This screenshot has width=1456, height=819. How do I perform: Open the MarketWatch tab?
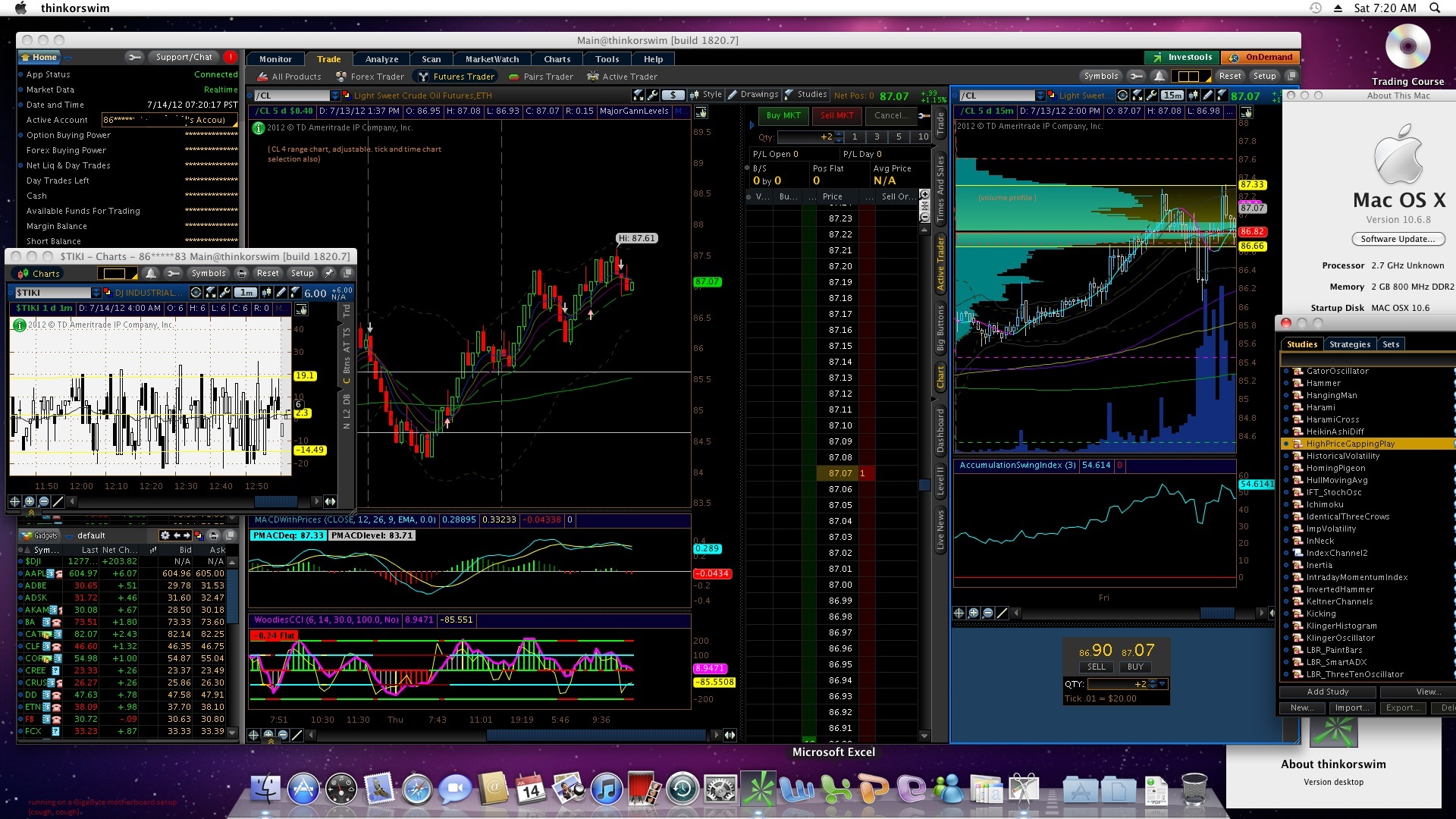(x=492, y=59)
